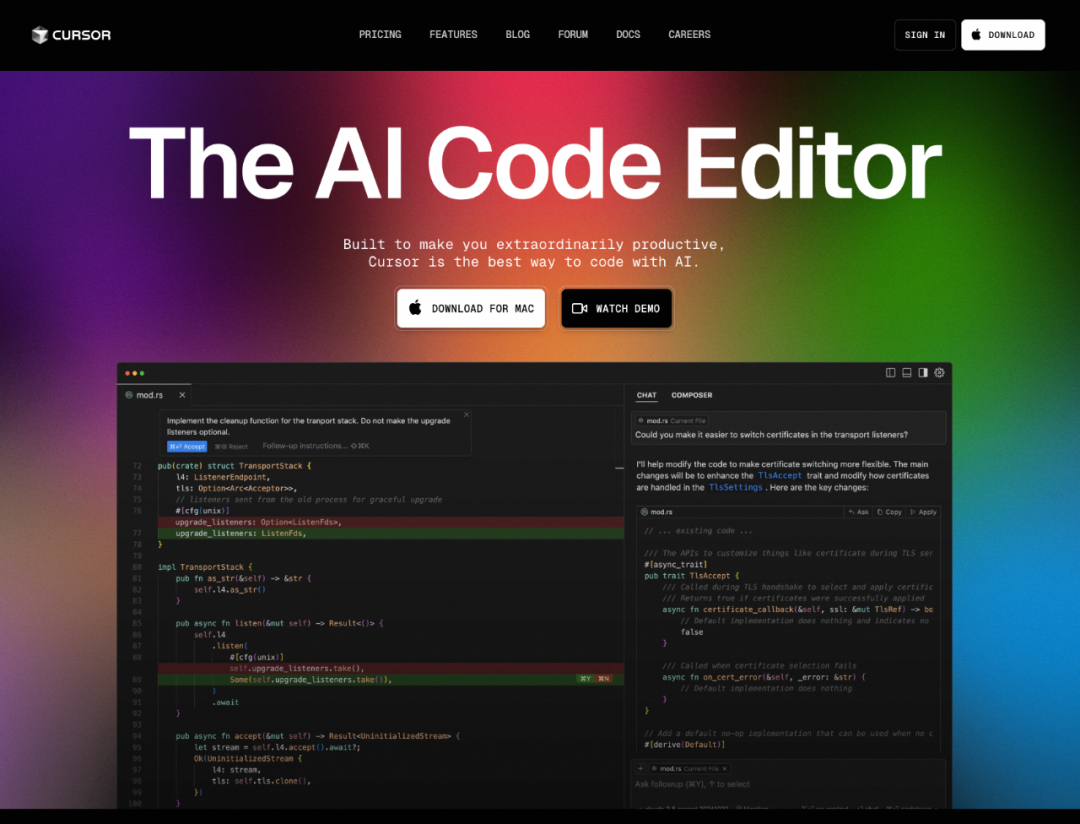1080x824 pixels.
Task: Click the Apple icon in Download for Mac
Action: click(415, 308)
